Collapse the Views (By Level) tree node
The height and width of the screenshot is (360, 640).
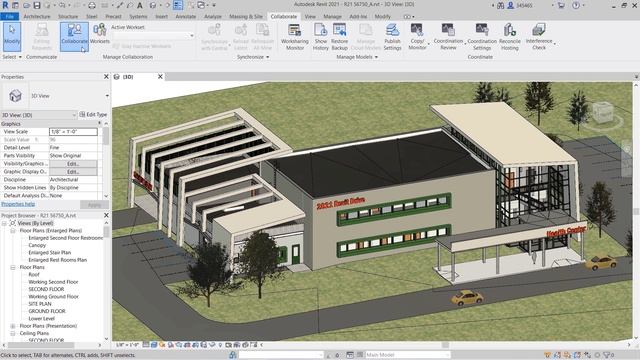(x=4, y=223)
